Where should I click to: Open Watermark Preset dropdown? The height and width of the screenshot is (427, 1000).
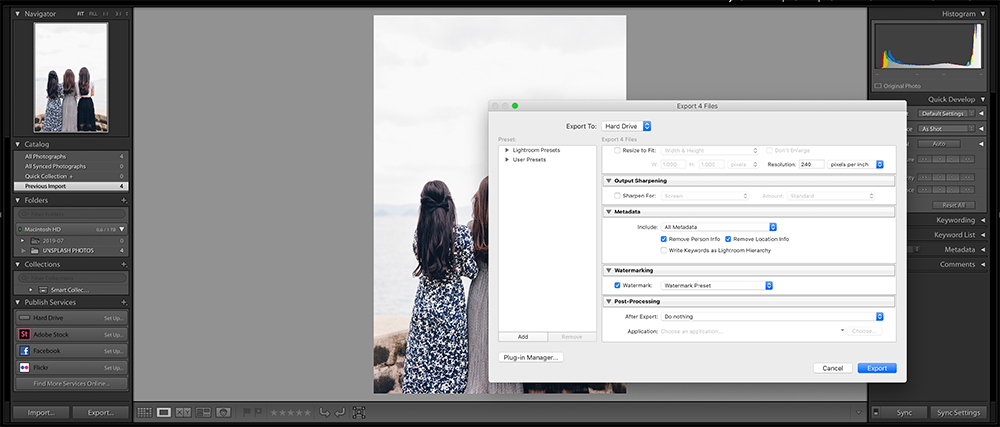pyautogui.click(x=717, y=286)
